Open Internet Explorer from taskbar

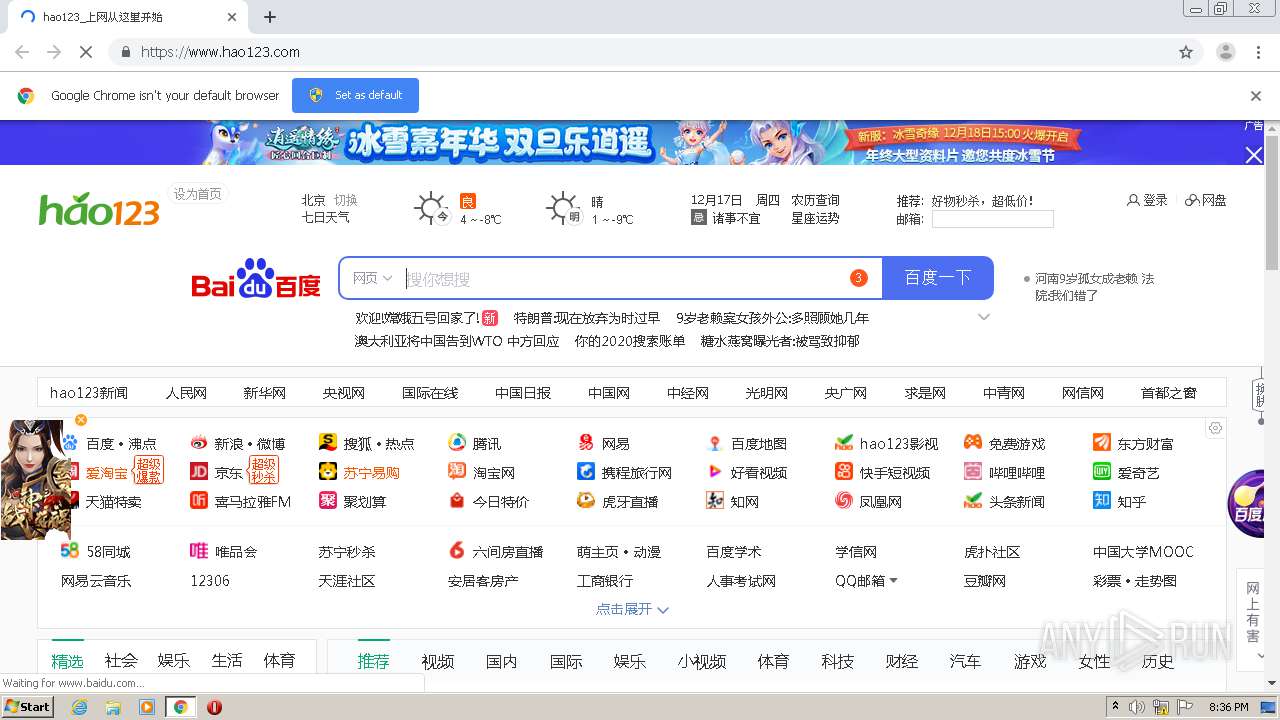click(x=80, y=707)
